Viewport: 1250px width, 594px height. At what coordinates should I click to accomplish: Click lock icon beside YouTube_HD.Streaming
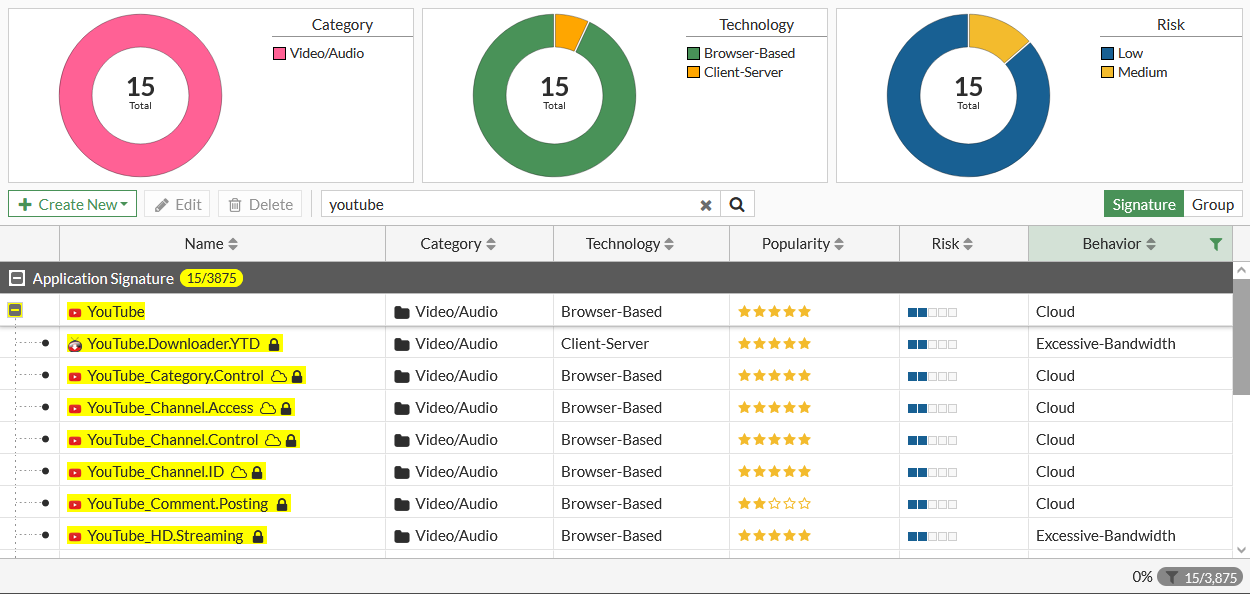pyautogui.click(x=258, y=536)
